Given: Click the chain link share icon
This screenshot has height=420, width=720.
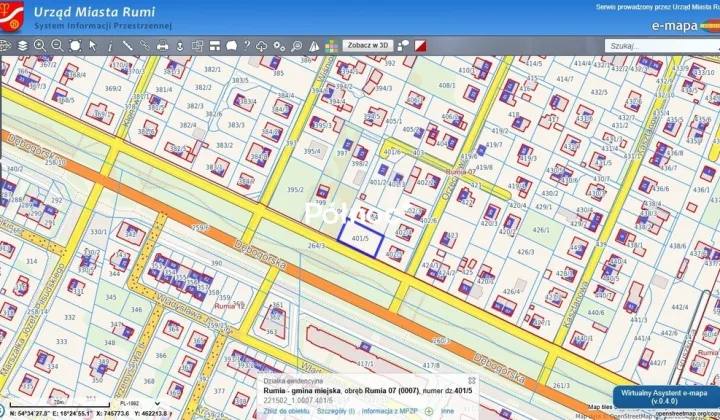Looking at the screenshot, I should 145,46.
